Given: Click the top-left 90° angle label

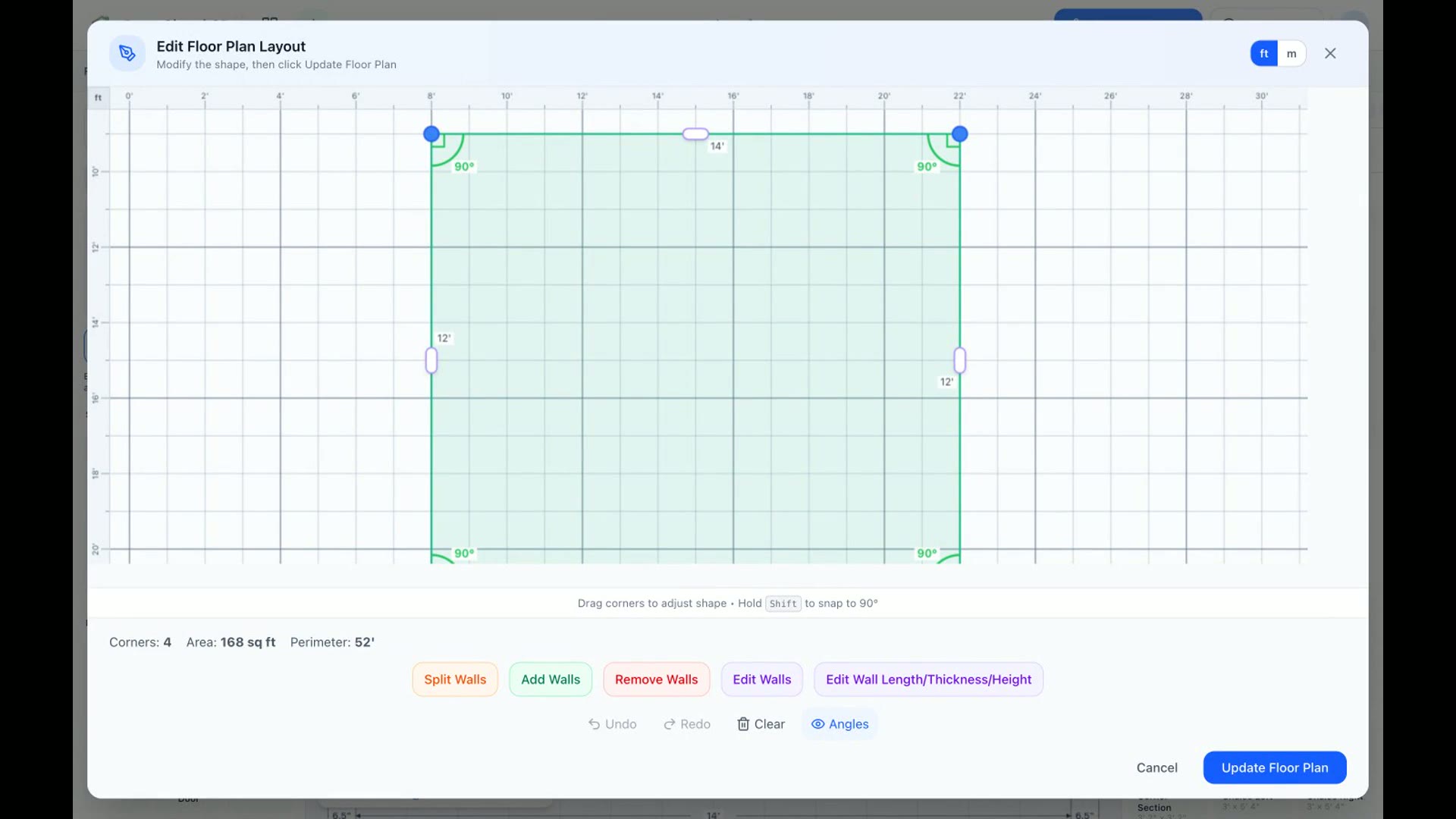Looking at the screenshot, I should click(464, 167).
